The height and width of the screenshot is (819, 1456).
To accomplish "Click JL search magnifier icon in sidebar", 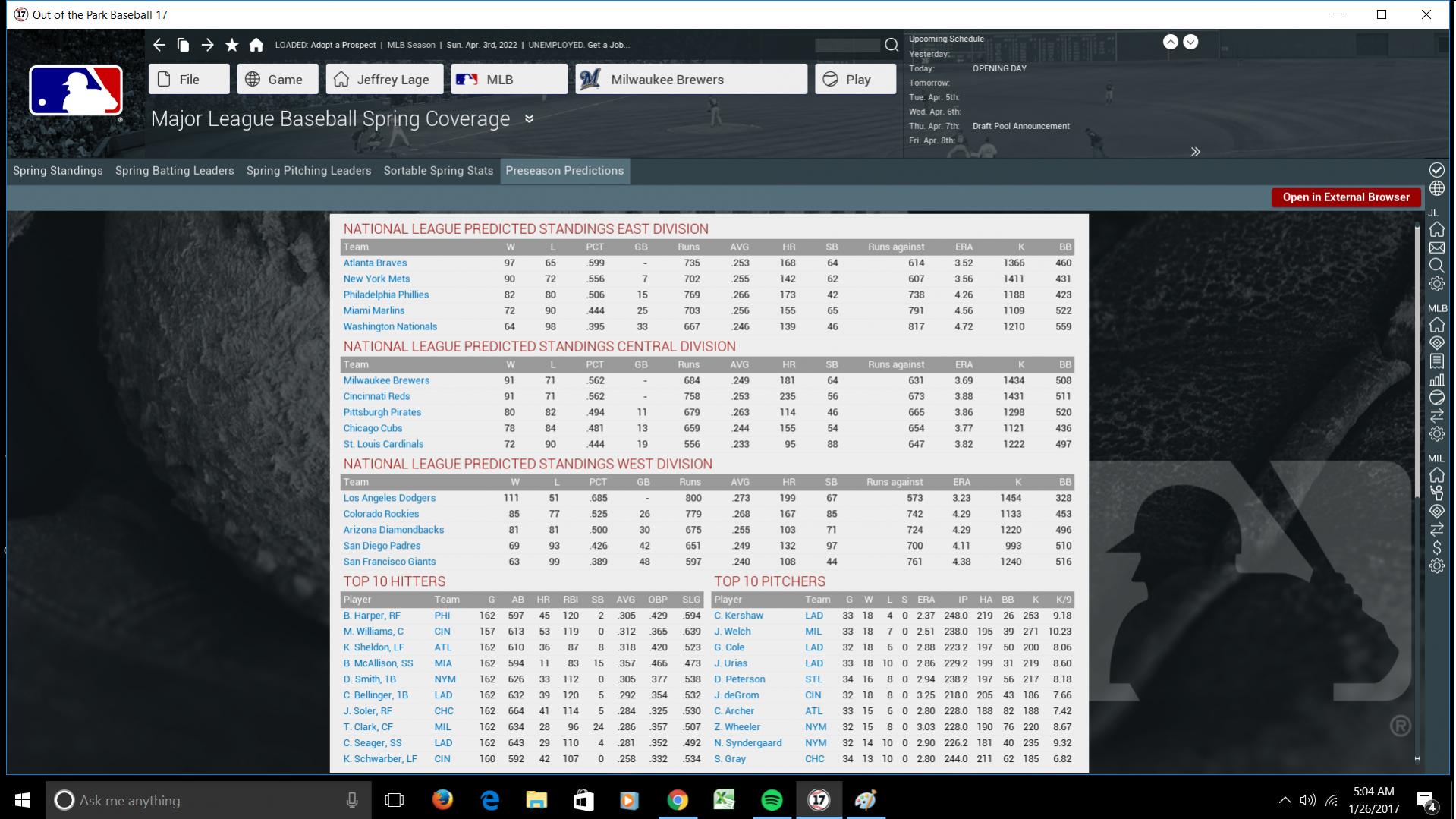I will click(x=1436, y=266).
